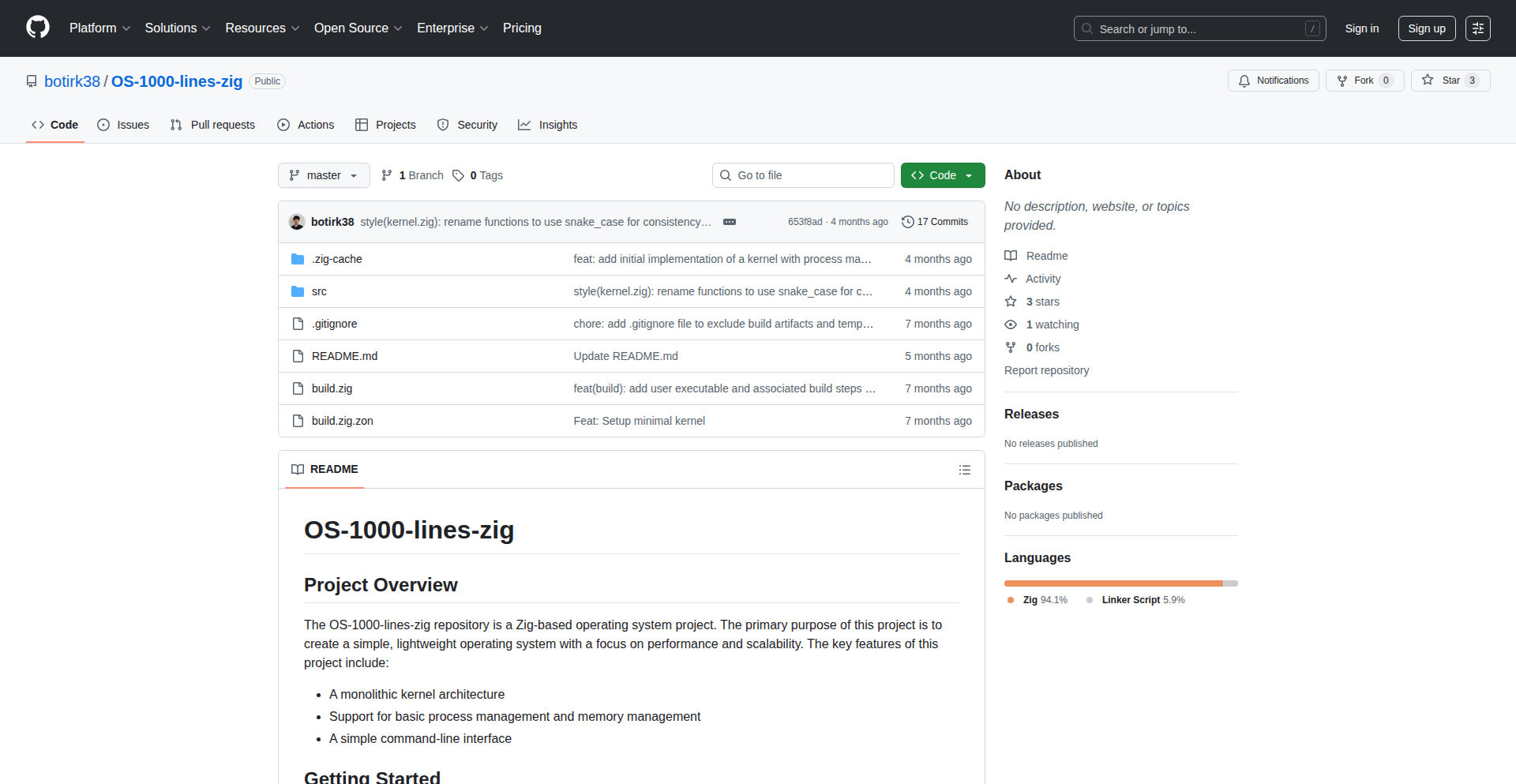Screen dimensions: 1516x784
Task: Click the repository icon beside botirk38
Action: tap(32, 81)
